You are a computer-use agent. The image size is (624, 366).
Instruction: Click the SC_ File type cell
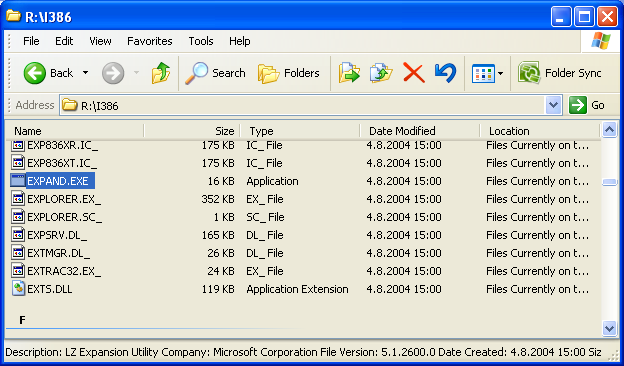265,217
